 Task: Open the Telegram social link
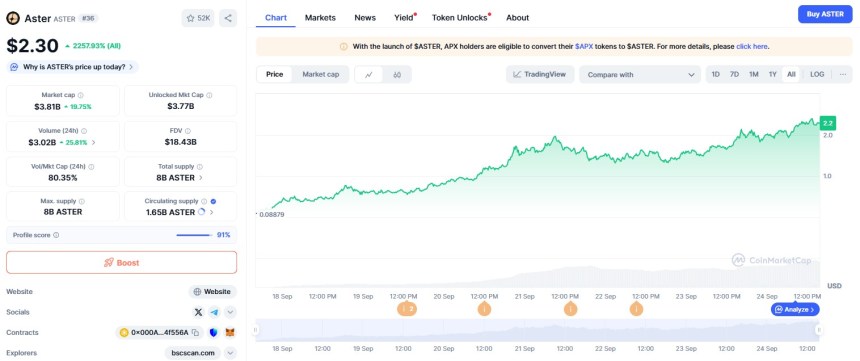tap(214, 312)
